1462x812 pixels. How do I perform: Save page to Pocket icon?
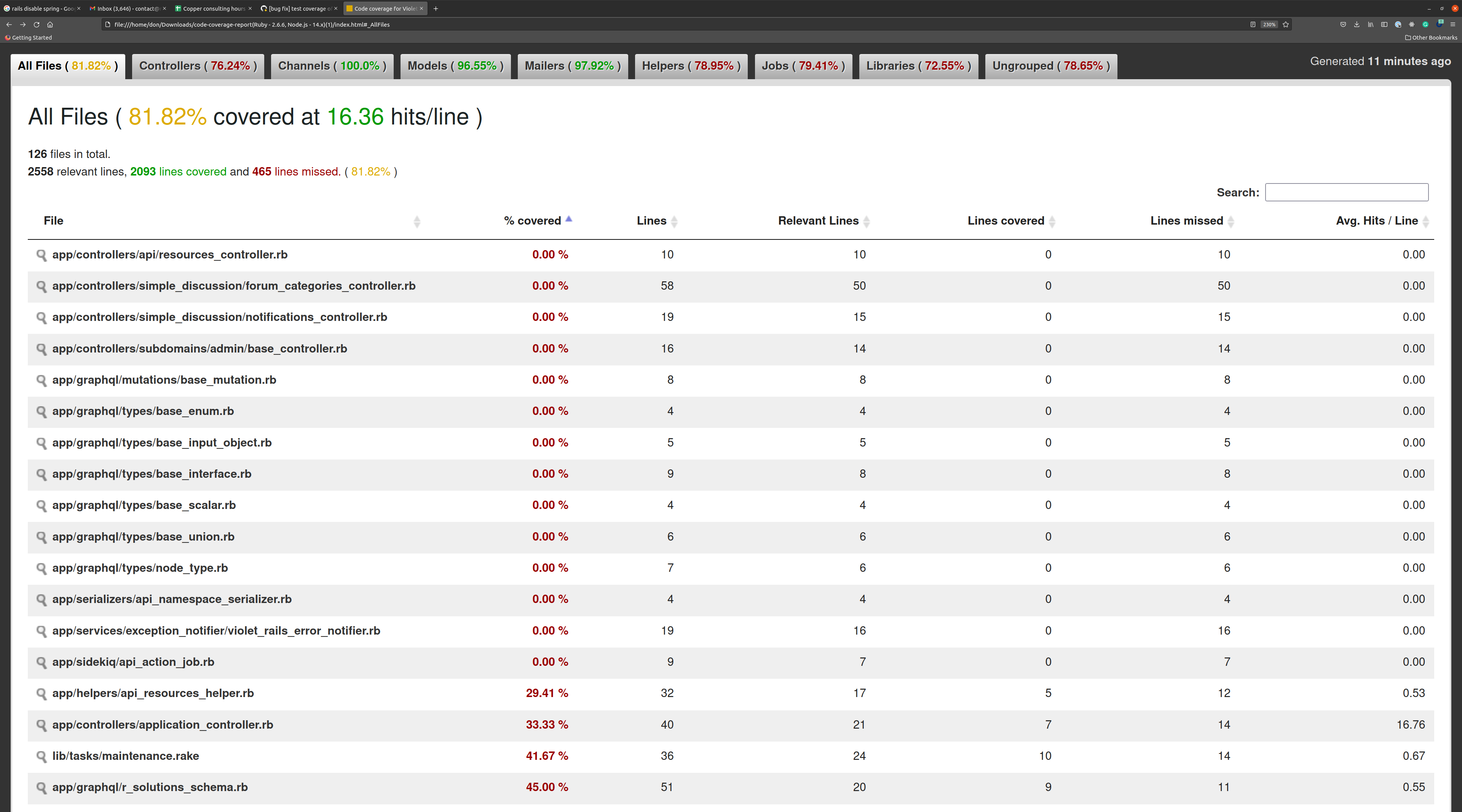point(1343,24)
